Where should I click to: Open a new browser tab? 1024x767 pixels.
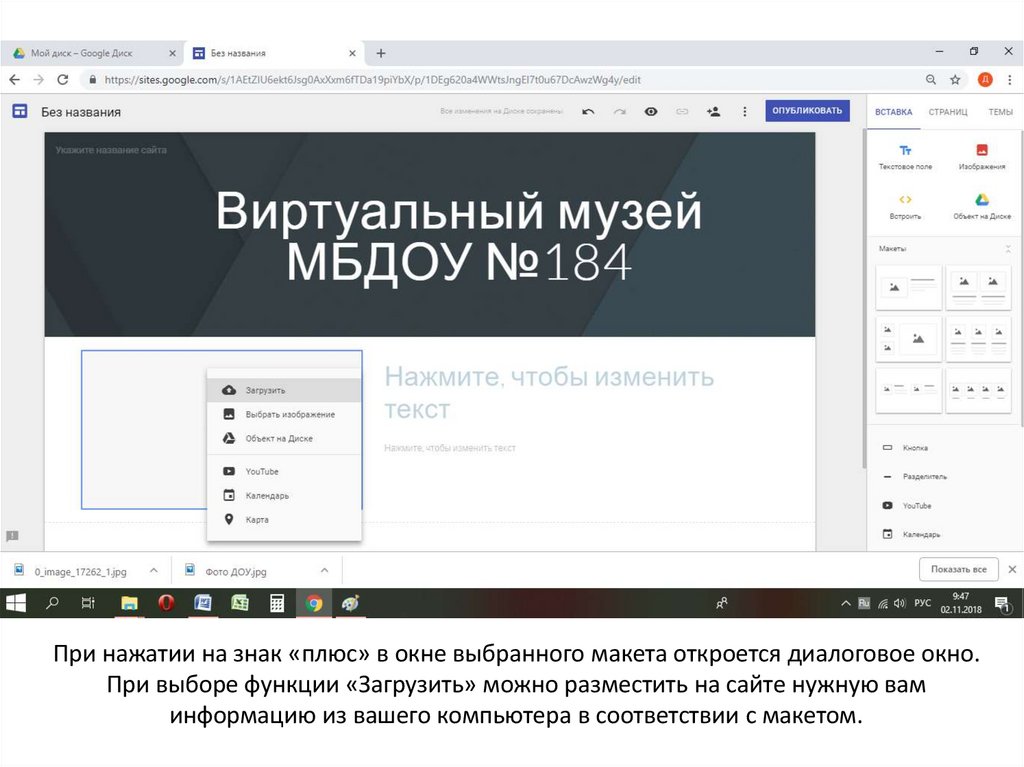coord(381,53)
